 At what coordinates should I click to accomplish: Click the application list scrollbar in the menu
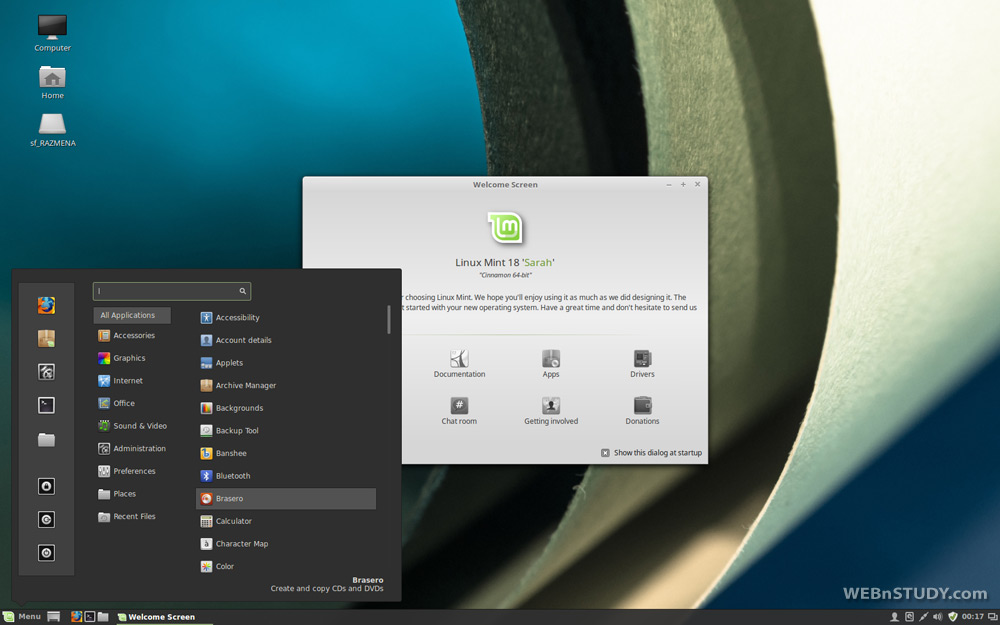point(388,320)
